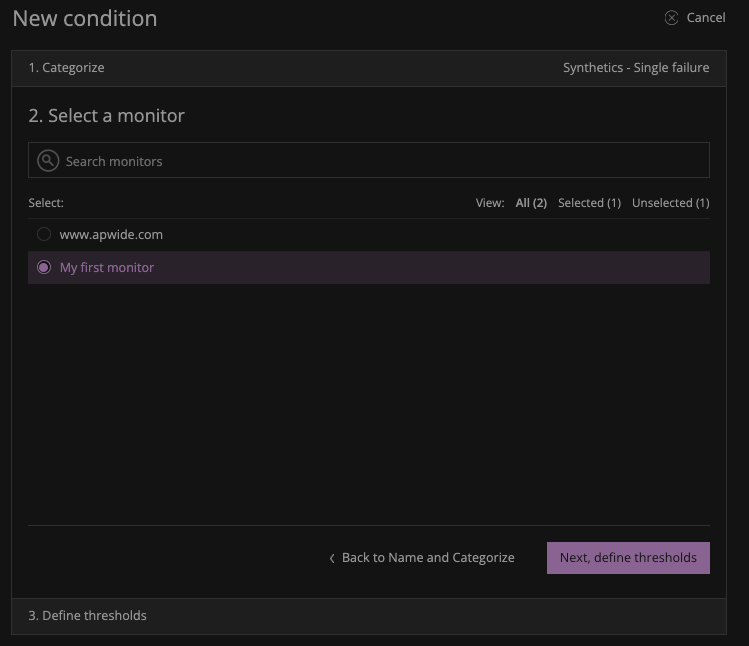
Task: Select the www.apwide.com radio button
Action: click(44, 235)
